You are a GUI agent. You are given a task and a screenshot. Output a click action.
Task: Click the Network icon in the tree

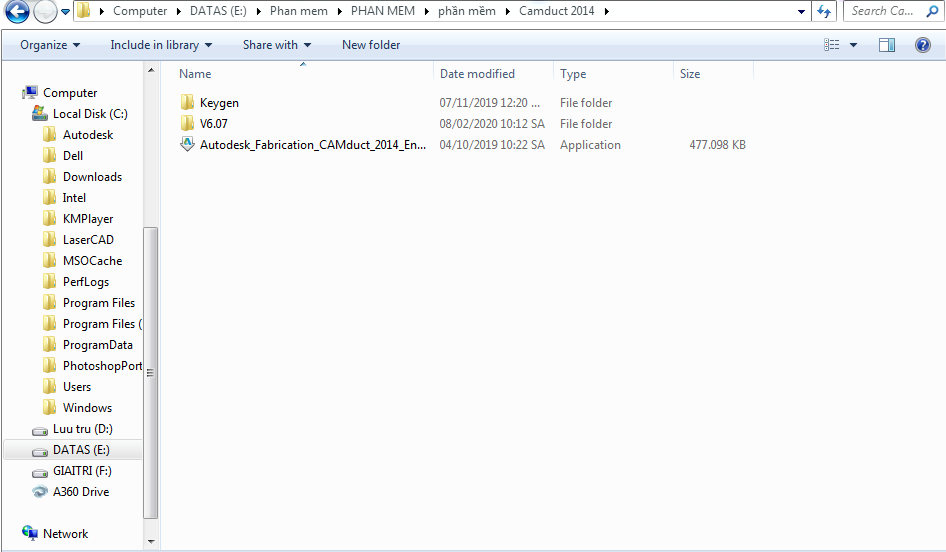pos(30,533)
